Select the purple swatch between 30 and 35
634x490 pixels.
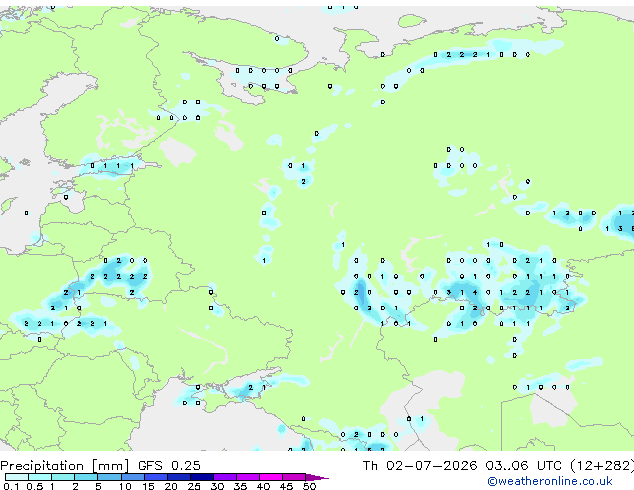pos(225,477)
